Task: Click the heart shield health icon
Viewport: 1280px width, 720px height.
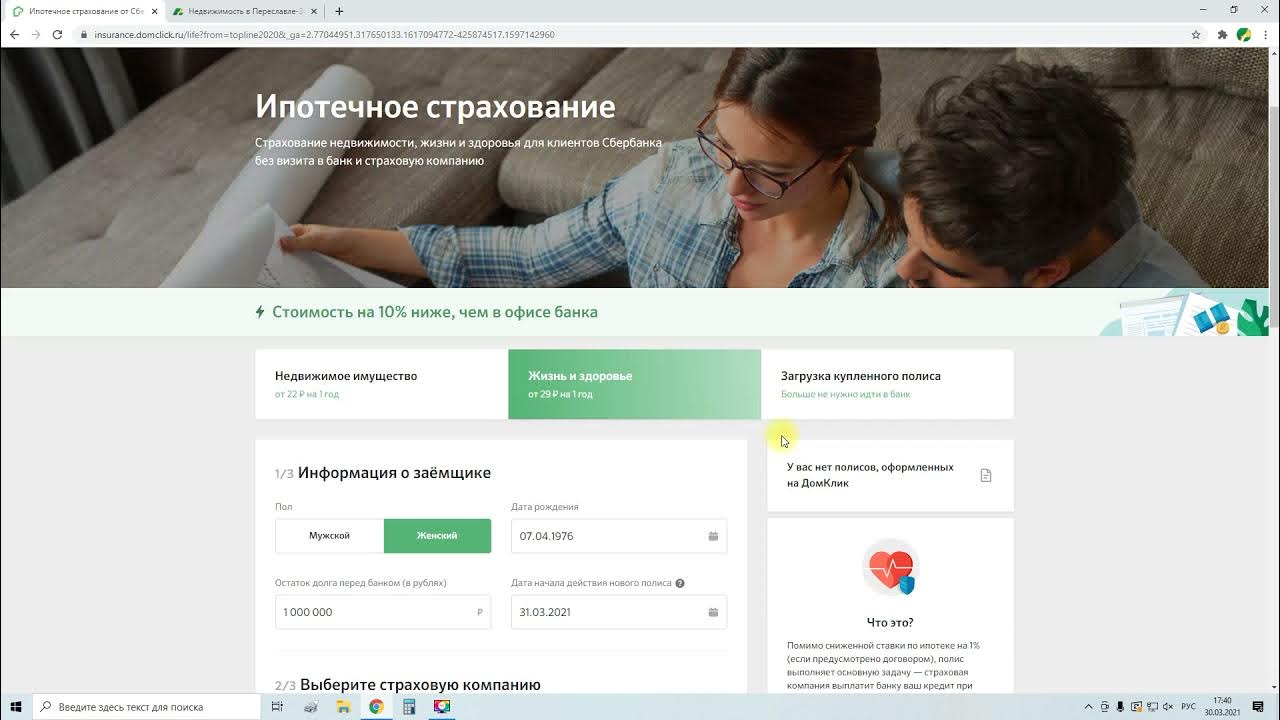Action: coord(890,568)
